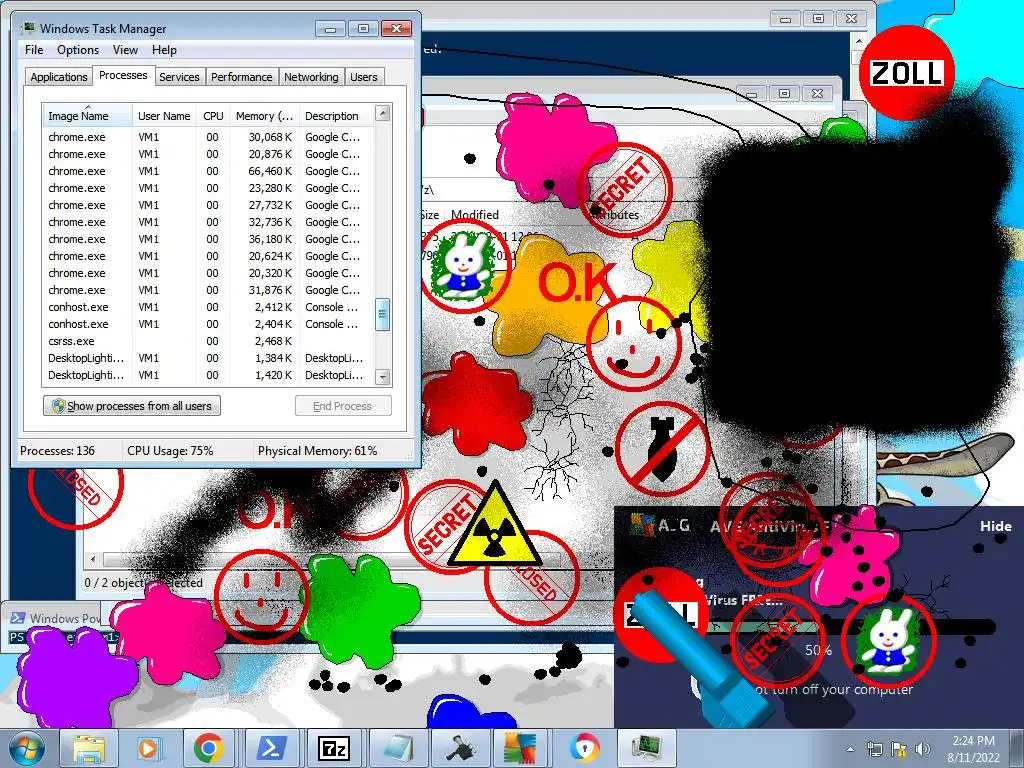The image size is (1024, 768).
Task: Open the Avast Secure Browser taskbar icon
Action: click(583, 748)
